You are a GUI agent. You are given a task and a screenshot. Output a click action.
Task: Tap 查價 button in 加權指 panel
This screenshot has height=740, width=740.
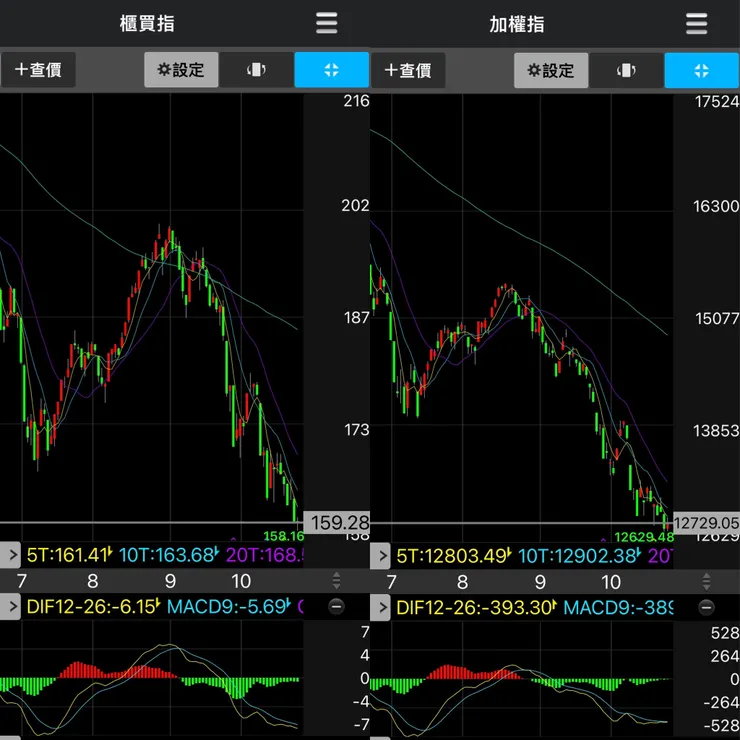point(408,70)
